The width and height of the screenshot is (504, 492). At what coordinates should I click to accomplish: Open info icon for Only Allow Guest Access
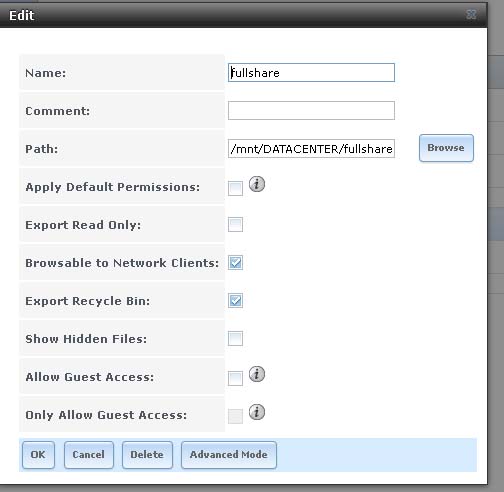257,412
